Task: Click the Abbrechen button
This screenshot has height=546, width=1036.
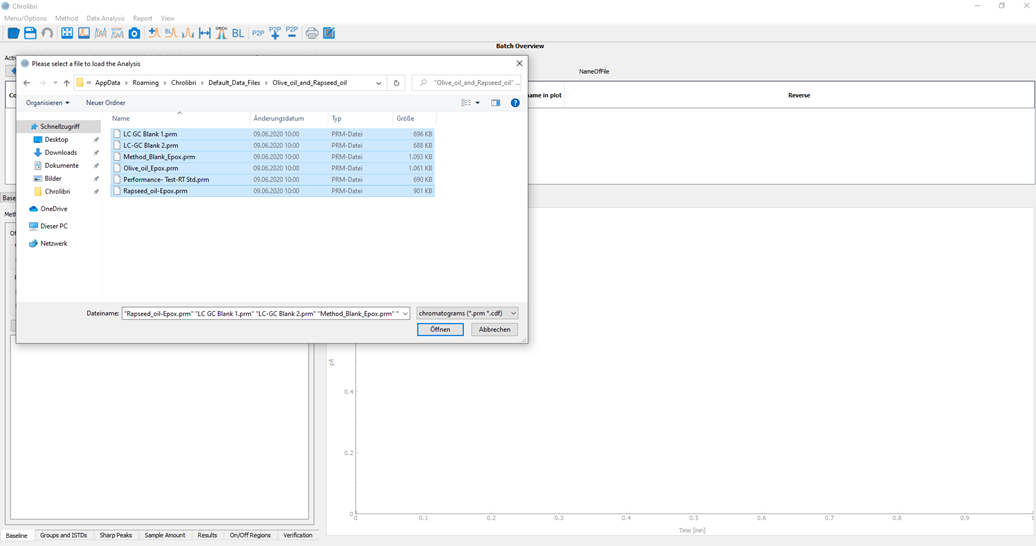Action: [494, 329]
